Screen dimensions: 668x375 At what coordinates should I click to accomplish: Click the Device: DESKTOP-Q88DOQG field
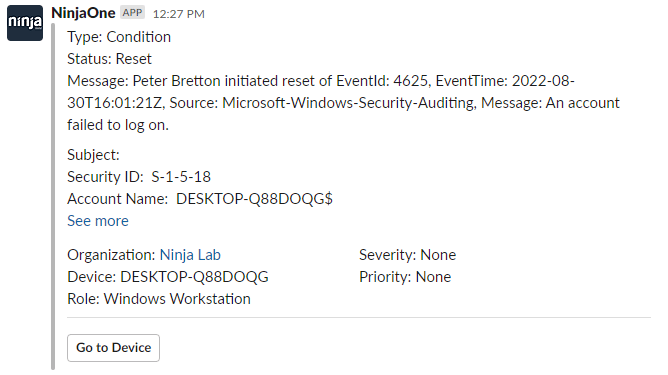pyautogui.click(x=168, y=277)
